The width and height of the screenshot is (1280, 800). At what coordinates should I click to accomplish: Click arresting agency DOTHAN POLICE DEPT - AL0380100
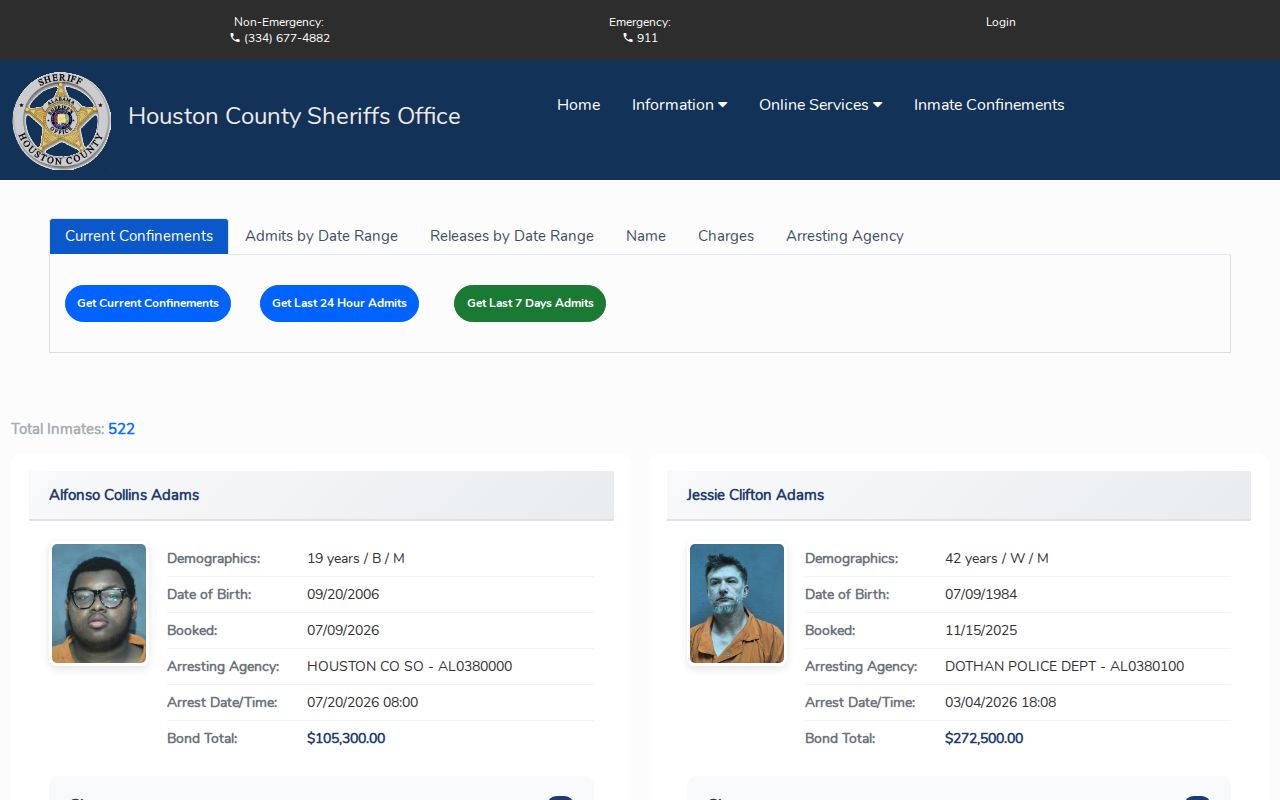1064,667
